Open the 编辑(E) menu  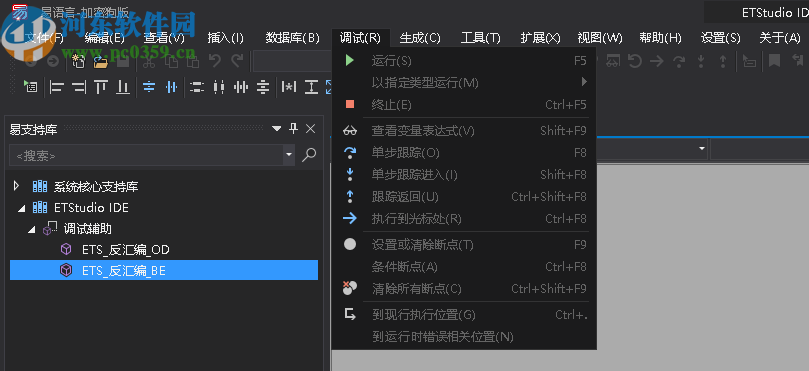click(105, 38)
